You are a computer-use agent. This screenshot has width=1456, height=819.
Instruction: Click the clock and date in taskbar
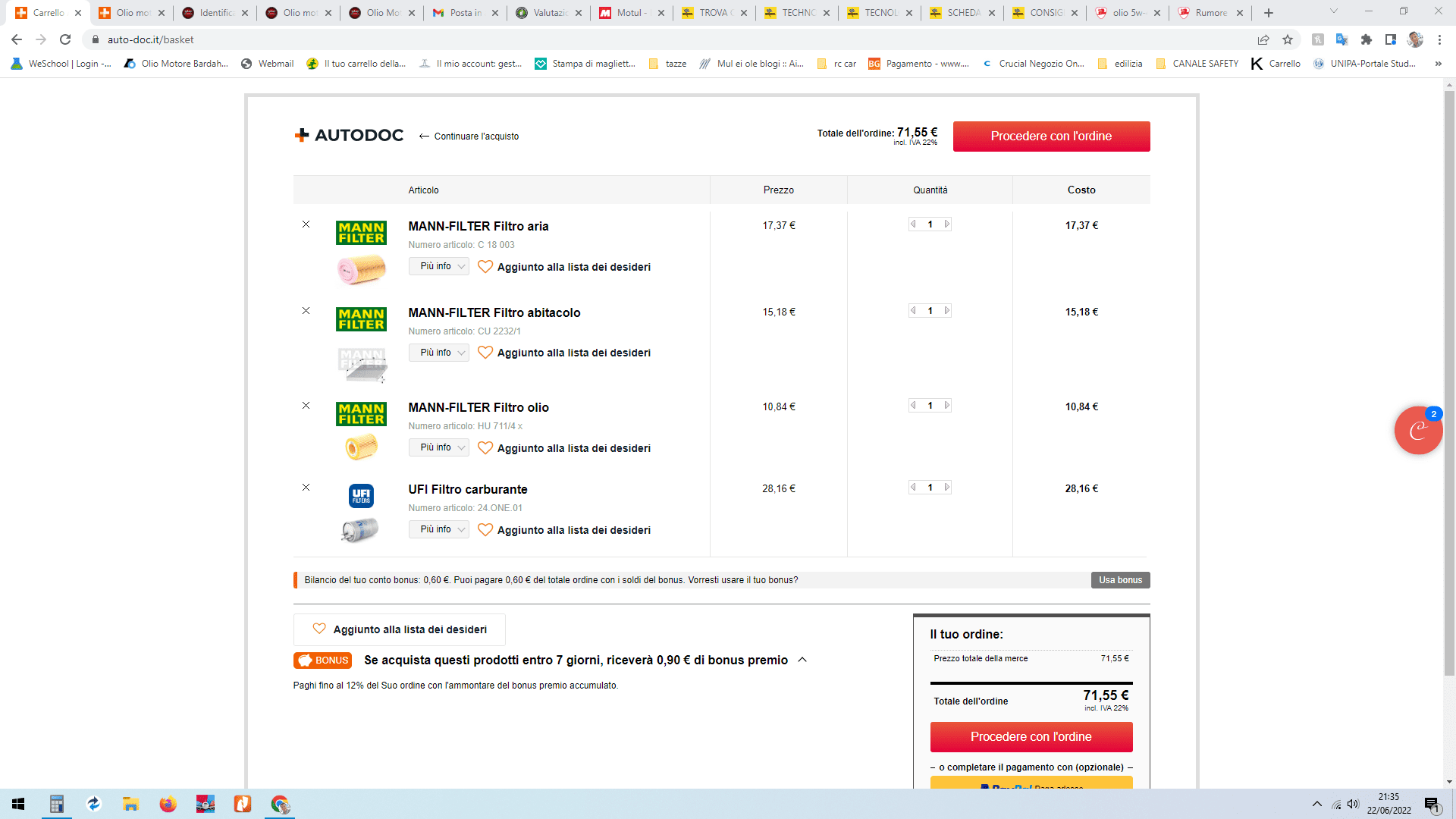pos(1389,804)
